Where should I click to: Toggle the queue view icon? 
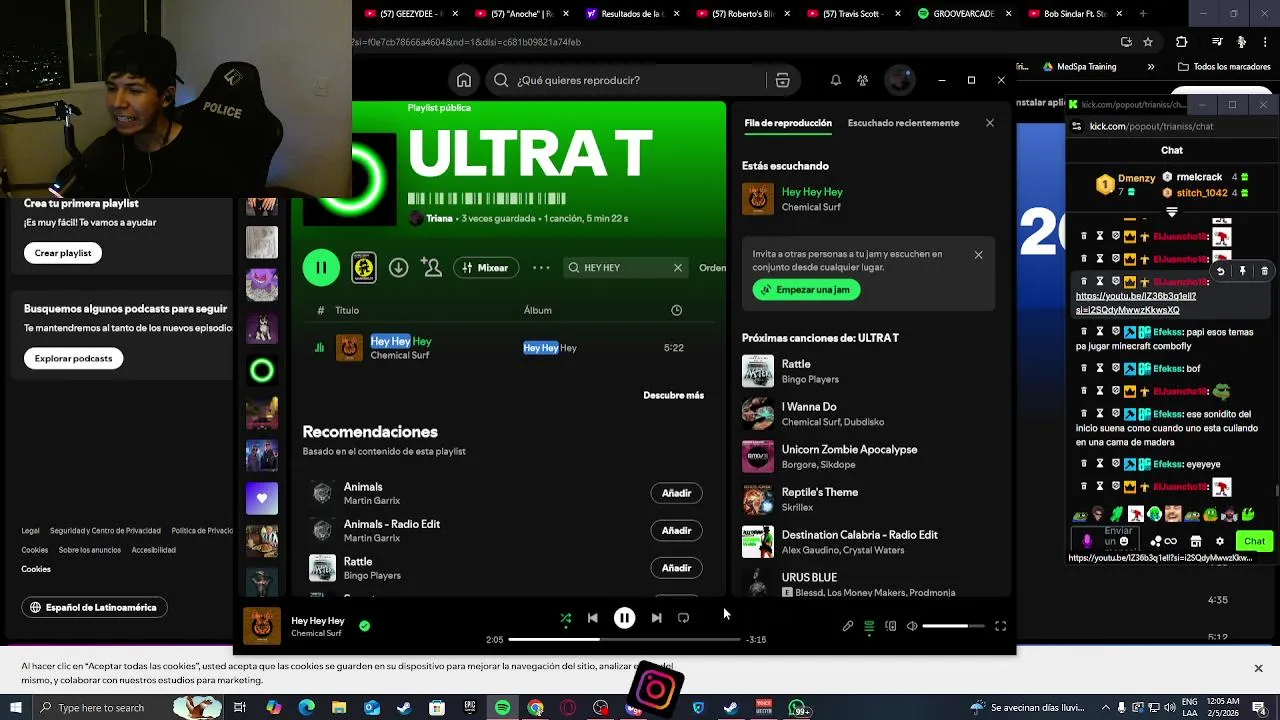click(869, 626)
